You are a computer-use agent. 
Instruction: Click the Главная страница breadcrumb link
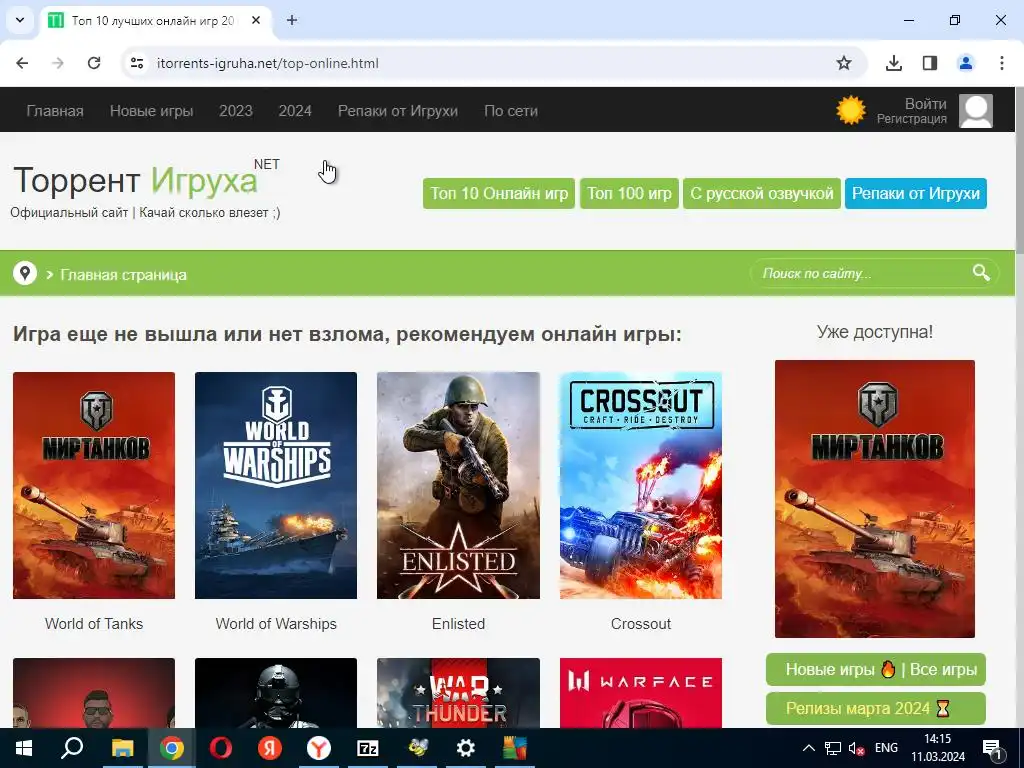click(123, 275)
